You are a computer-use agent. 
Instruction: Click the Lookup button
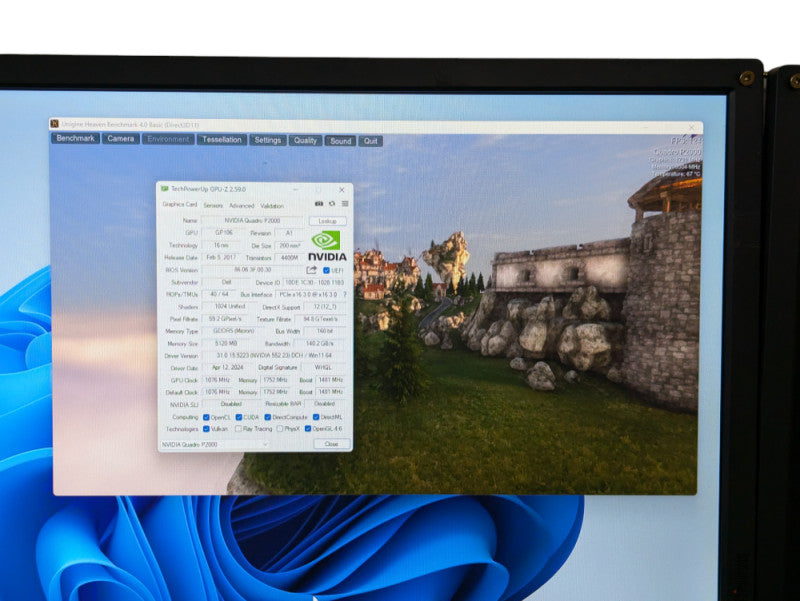coord(328,221)
